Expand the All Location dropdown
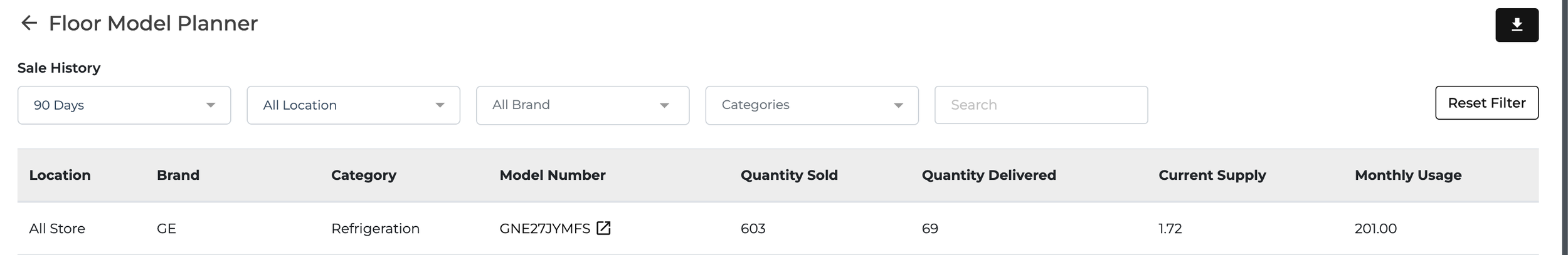Image resolution: width=1568 pixels, height=255 pixels. pos(353,105)
